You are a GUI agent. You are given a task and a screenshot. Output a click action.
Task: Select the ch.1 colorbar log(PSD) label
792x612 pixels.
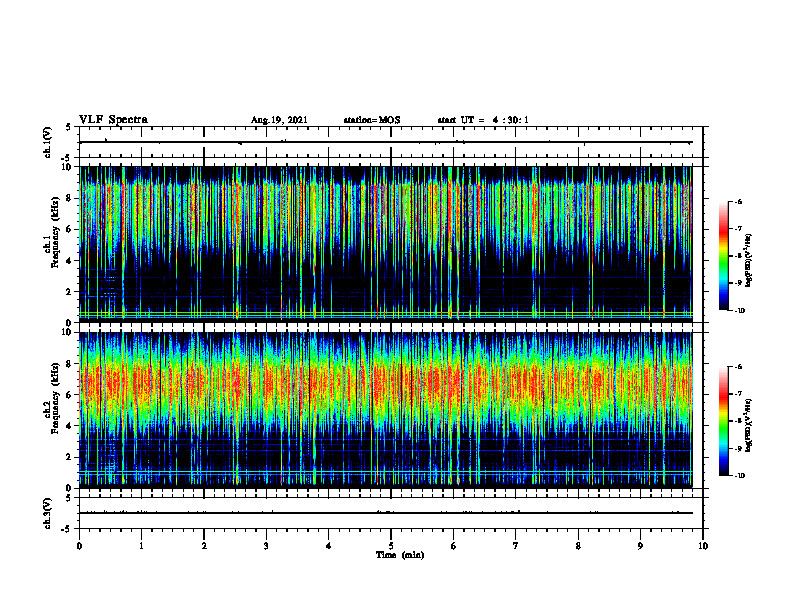748,260
